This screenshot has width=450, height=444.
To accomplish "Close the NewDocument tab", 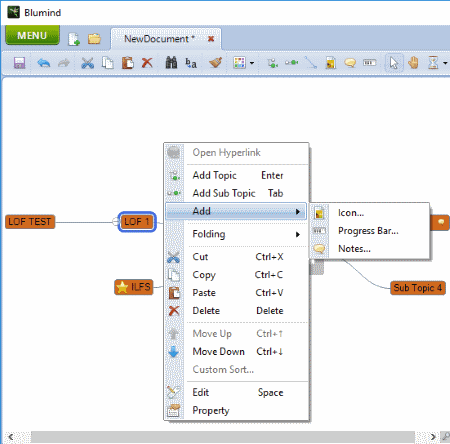I will (x=211, y=39).
